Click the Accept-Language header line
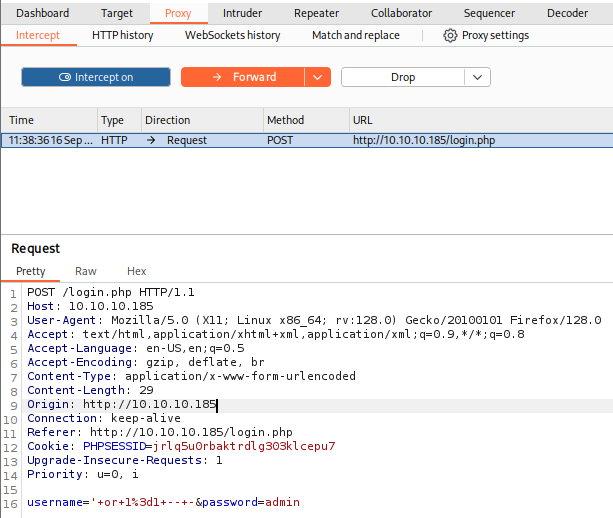The height and width of the screenshot is (518, 613). (136, 348)
